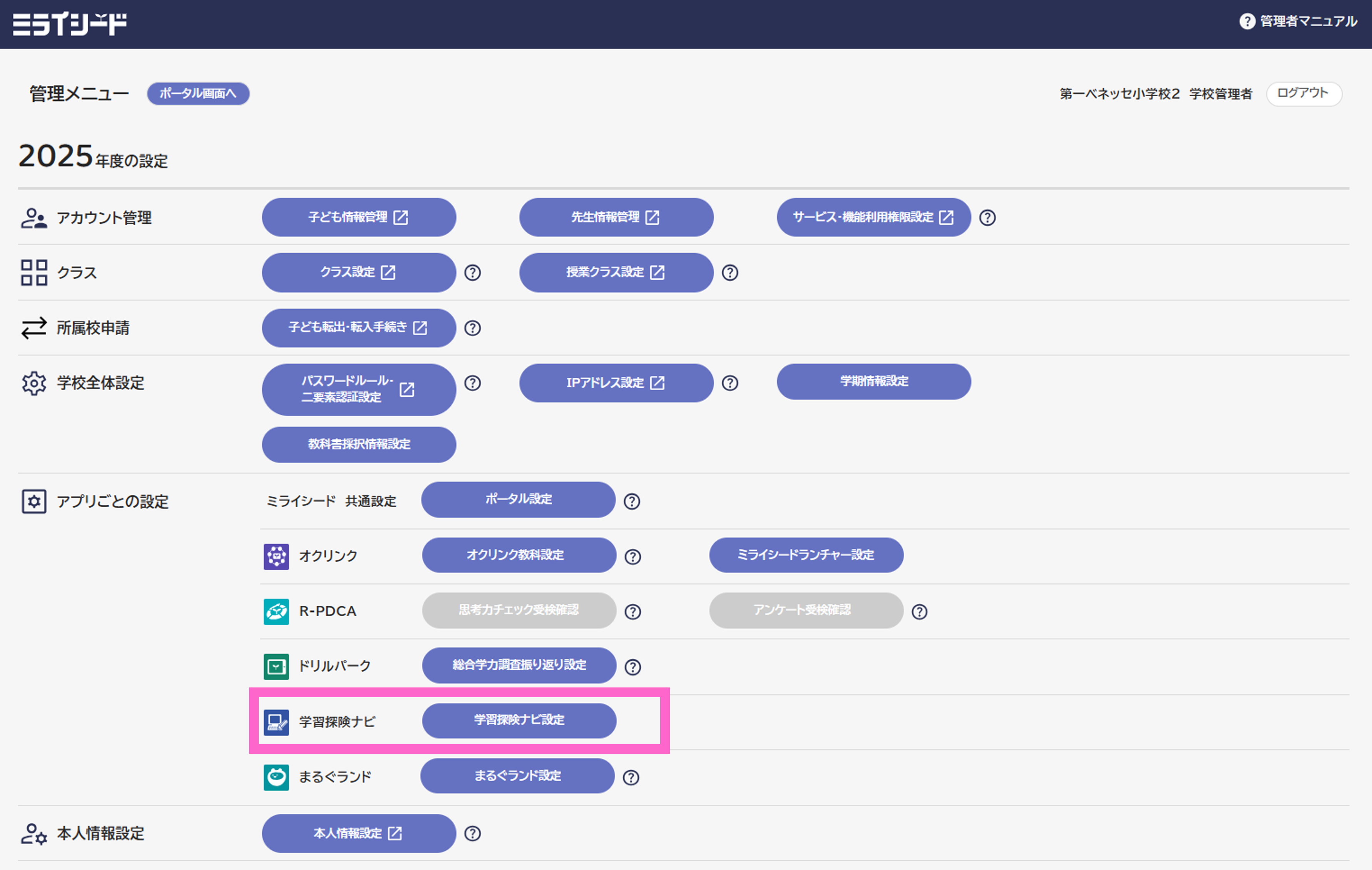The image size is (1372, 870).
Task: Open 子ども情報管理 page
Action: coord(358,217)
